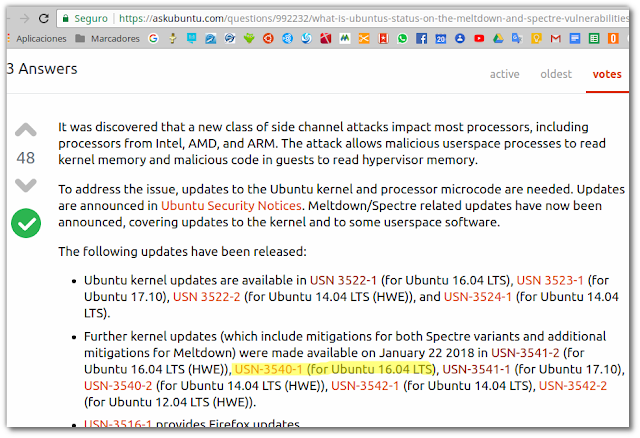Open the Google Drive bookmark icon
This screenshot has width=640, height=438.
[498, 39]
